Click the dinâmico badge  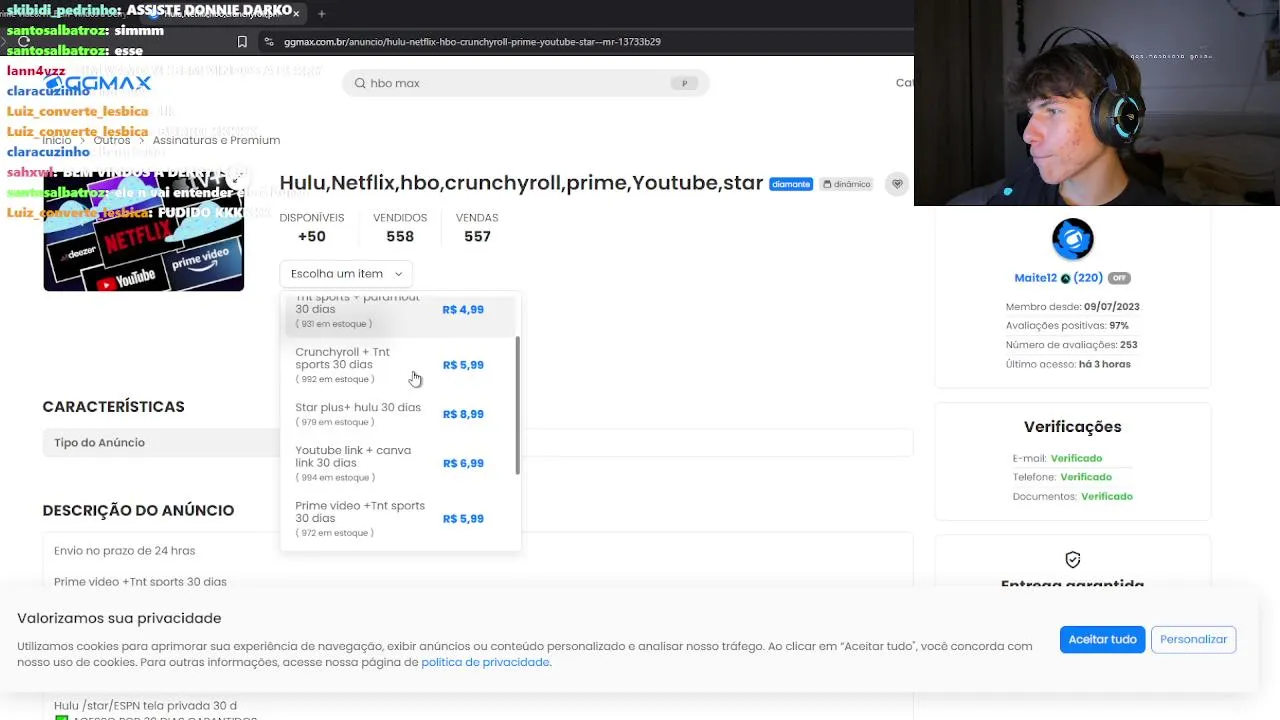(x=846, y=184)
